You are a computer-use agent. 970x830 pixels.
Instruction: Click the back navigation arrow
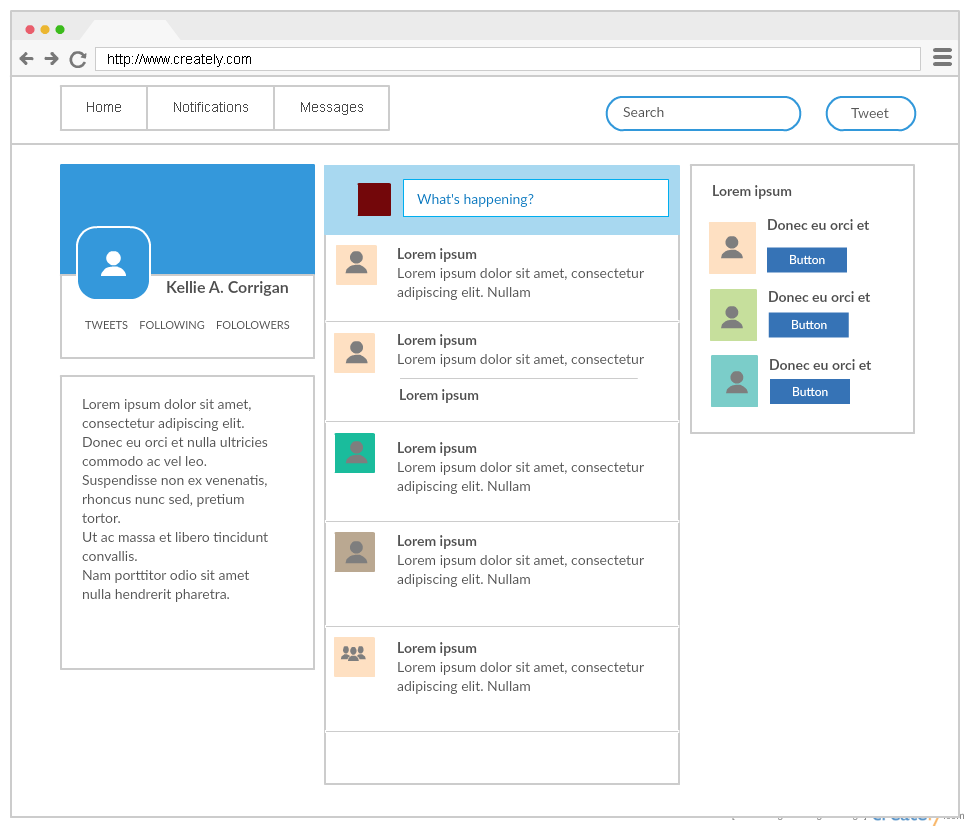pyautogui.click(x=26, y=58)
